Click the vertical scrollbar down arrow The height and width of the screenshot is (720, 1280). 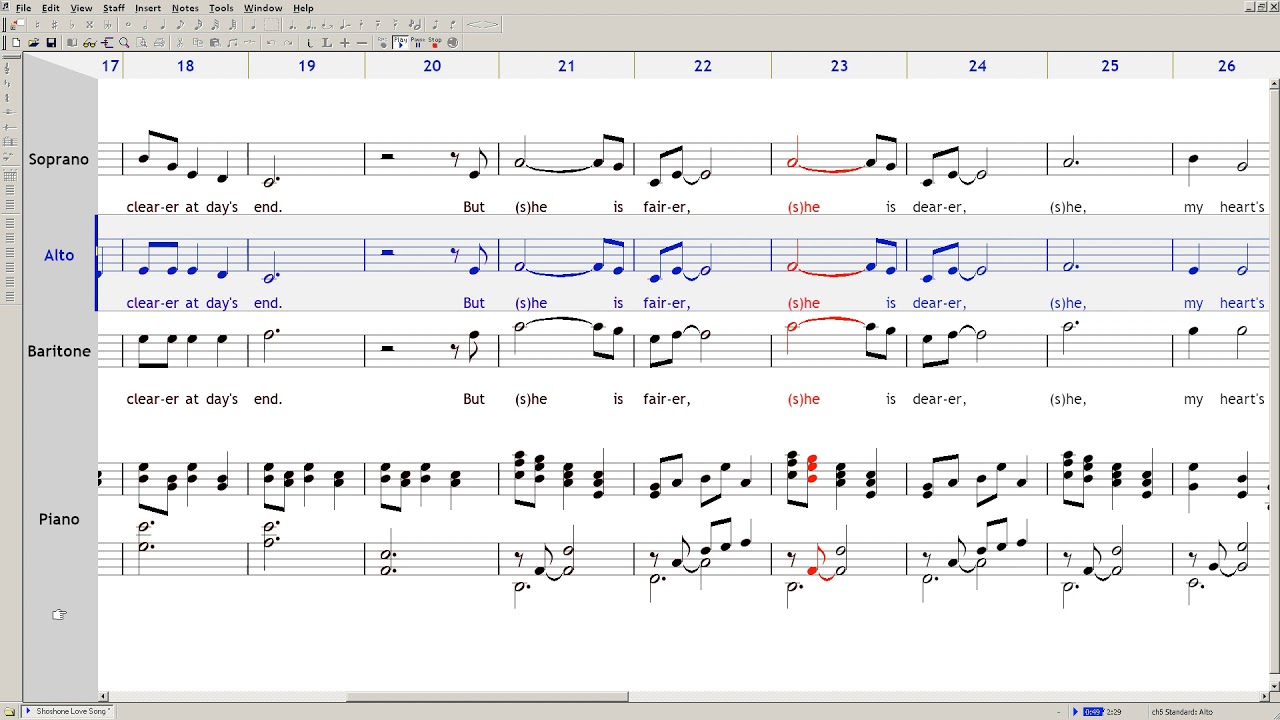tap(1274, 685)
